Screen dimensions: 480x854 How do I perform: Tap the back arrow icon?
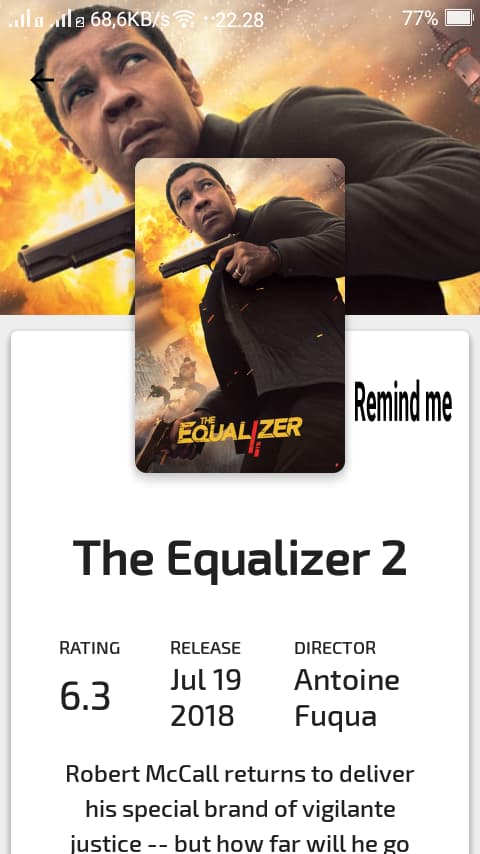(42, 80)
